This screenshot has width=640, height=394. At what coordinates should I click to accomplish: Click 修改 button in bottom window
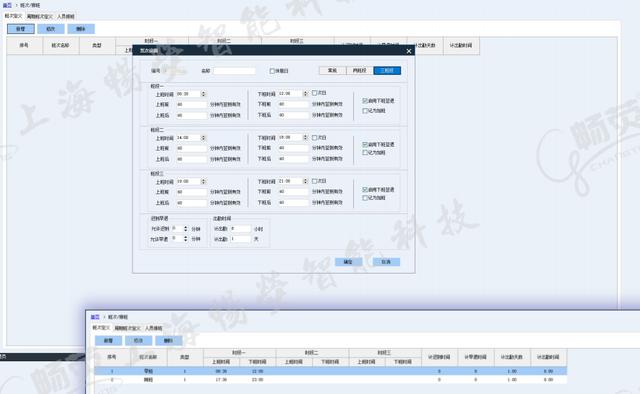138,341
